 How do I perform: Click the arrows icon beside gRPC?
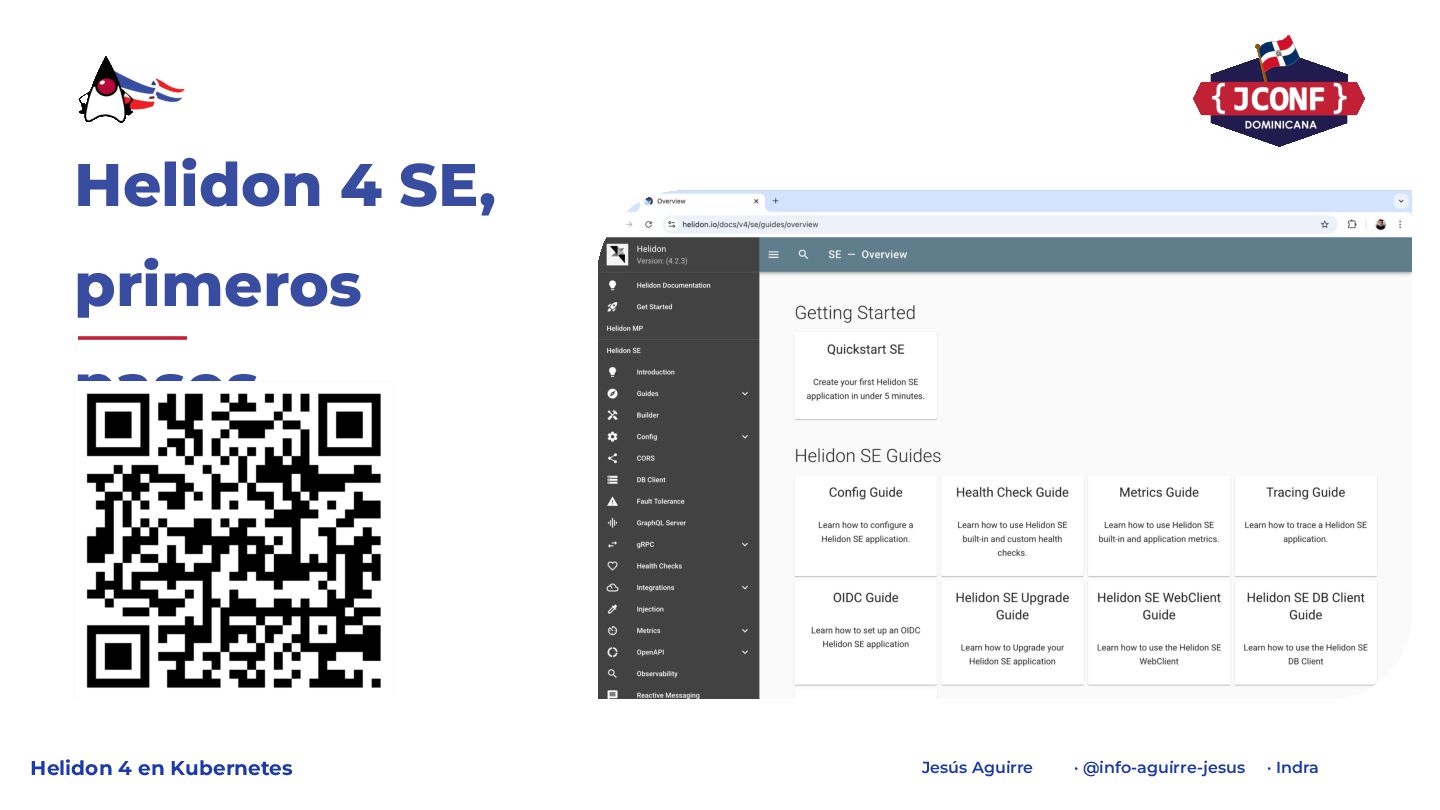click(x=613, y=544)
